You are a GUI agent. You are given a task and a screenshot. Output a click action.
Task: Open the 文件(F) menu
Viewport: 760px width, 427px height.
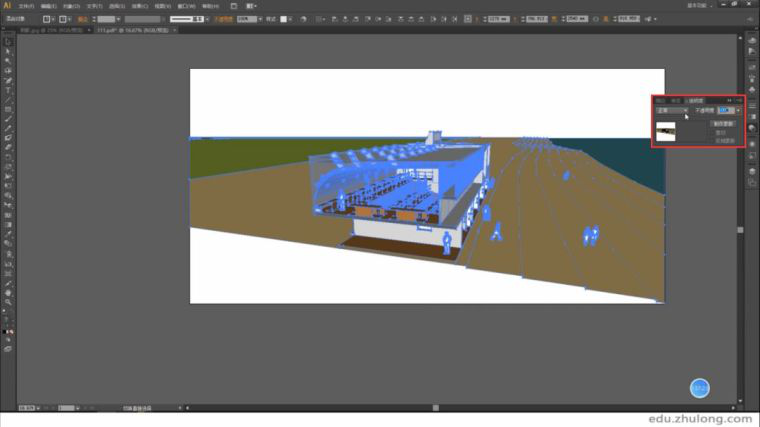tap(26, 6)
